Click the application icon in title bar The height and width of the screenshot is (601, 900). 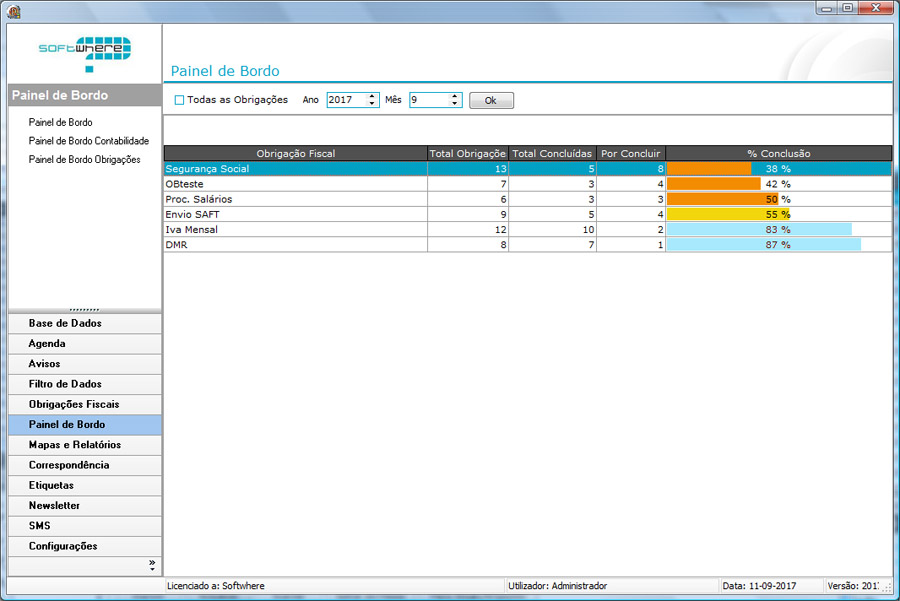[x=13, y=11]
